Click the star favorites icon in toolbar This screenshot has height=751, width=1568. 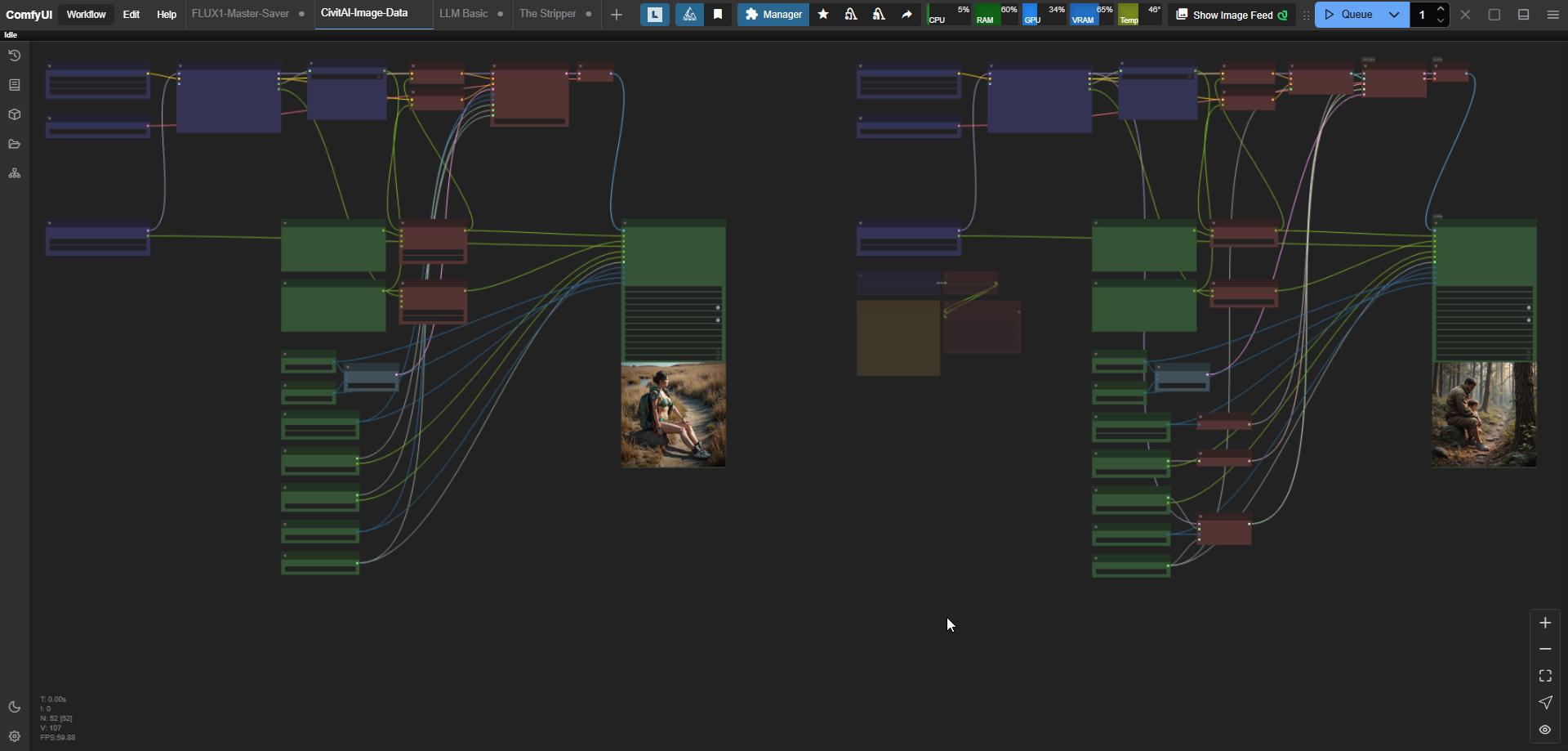[x=823, y=15]
